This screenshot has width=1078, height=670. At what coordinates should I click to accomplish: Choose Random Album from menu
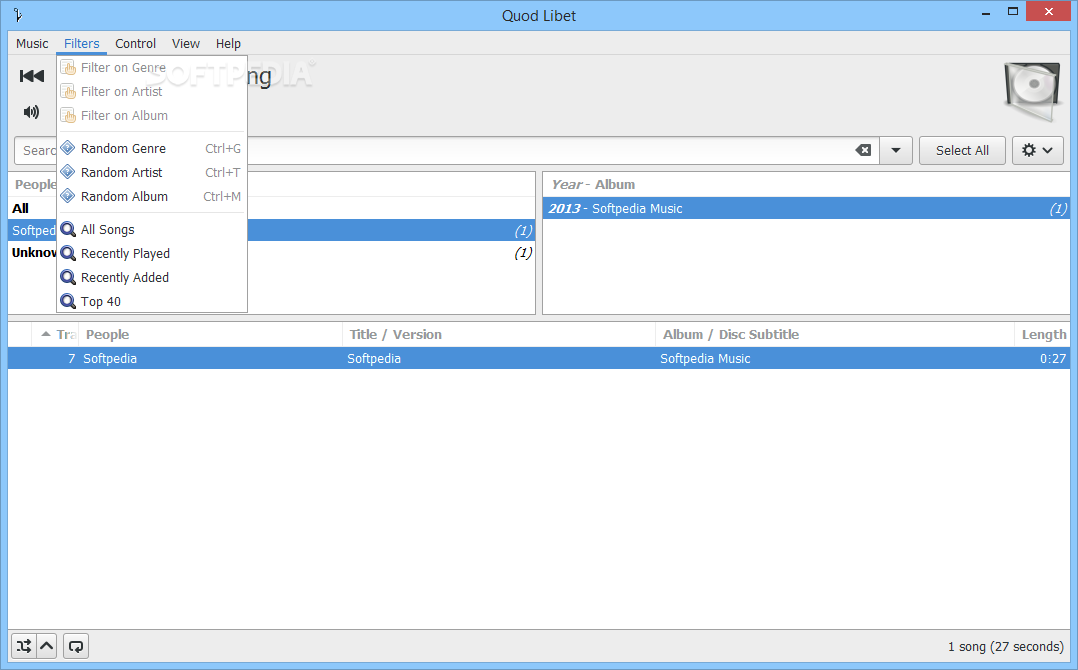tap(152, 197)
